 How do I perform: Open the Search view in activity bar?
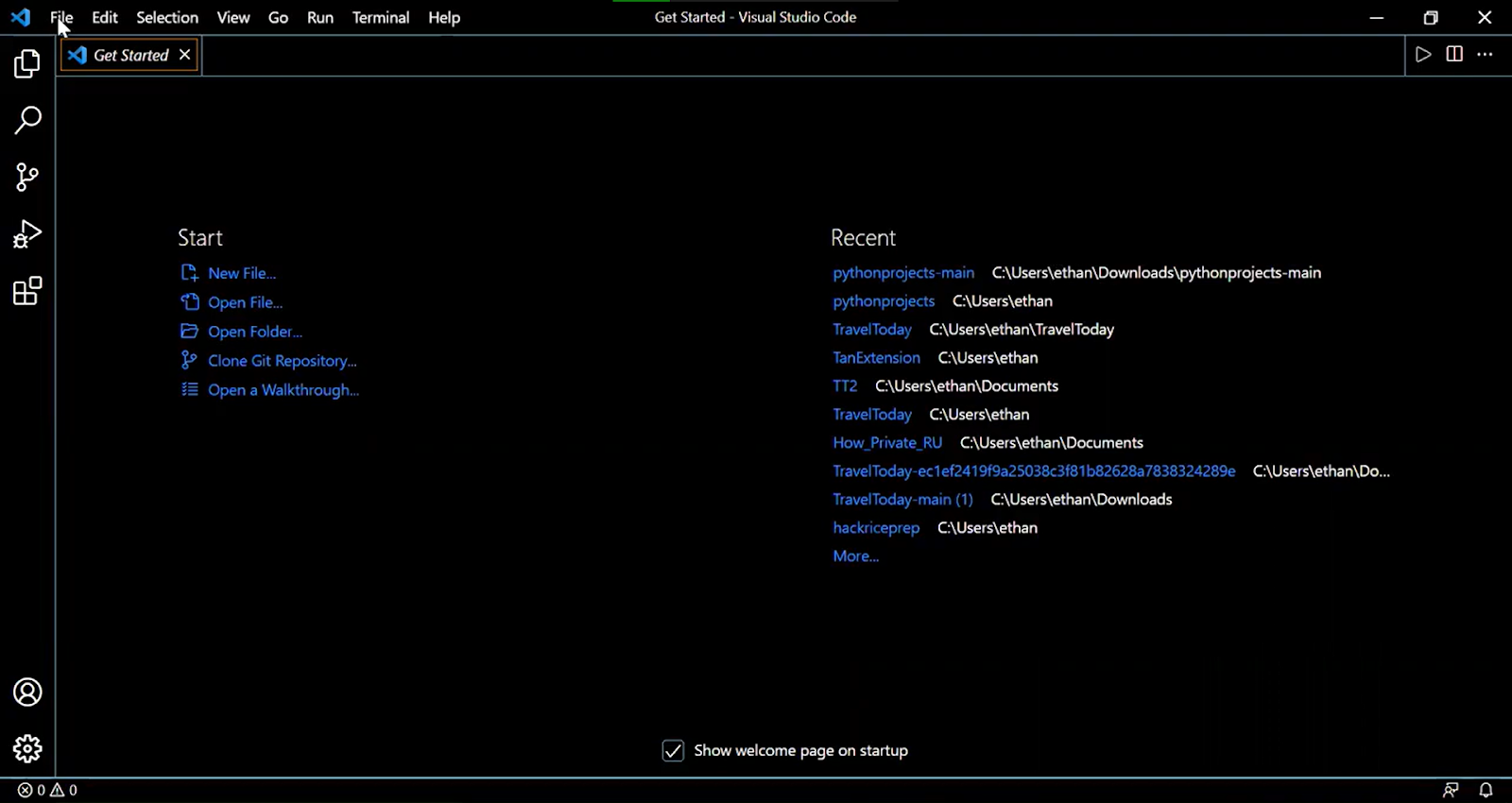click(x=27, y=120)
